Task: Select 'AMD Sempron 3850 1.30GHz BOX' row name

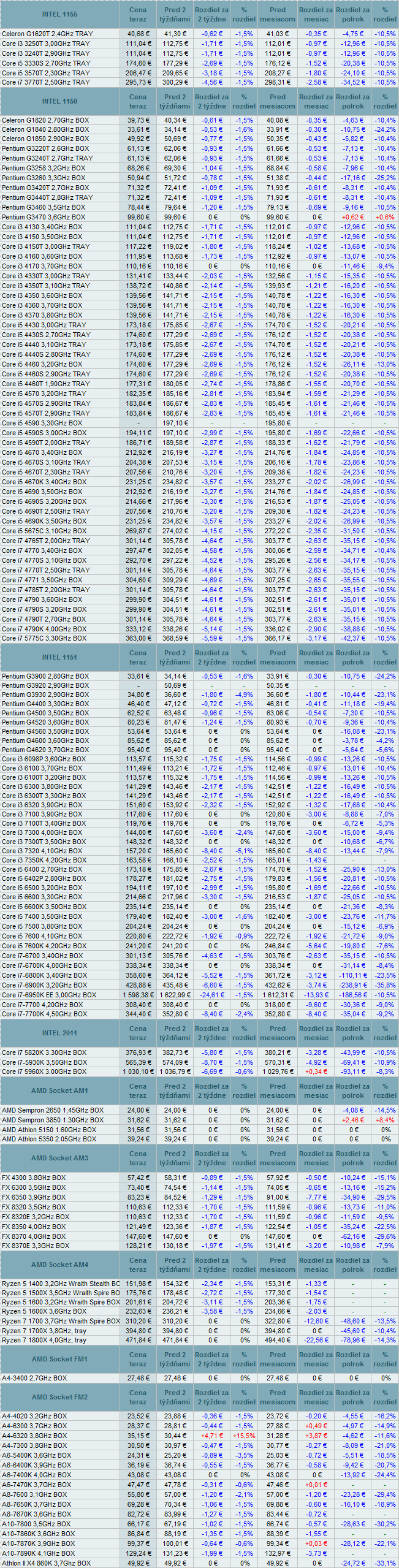Action: click(x=53, y=1120)
